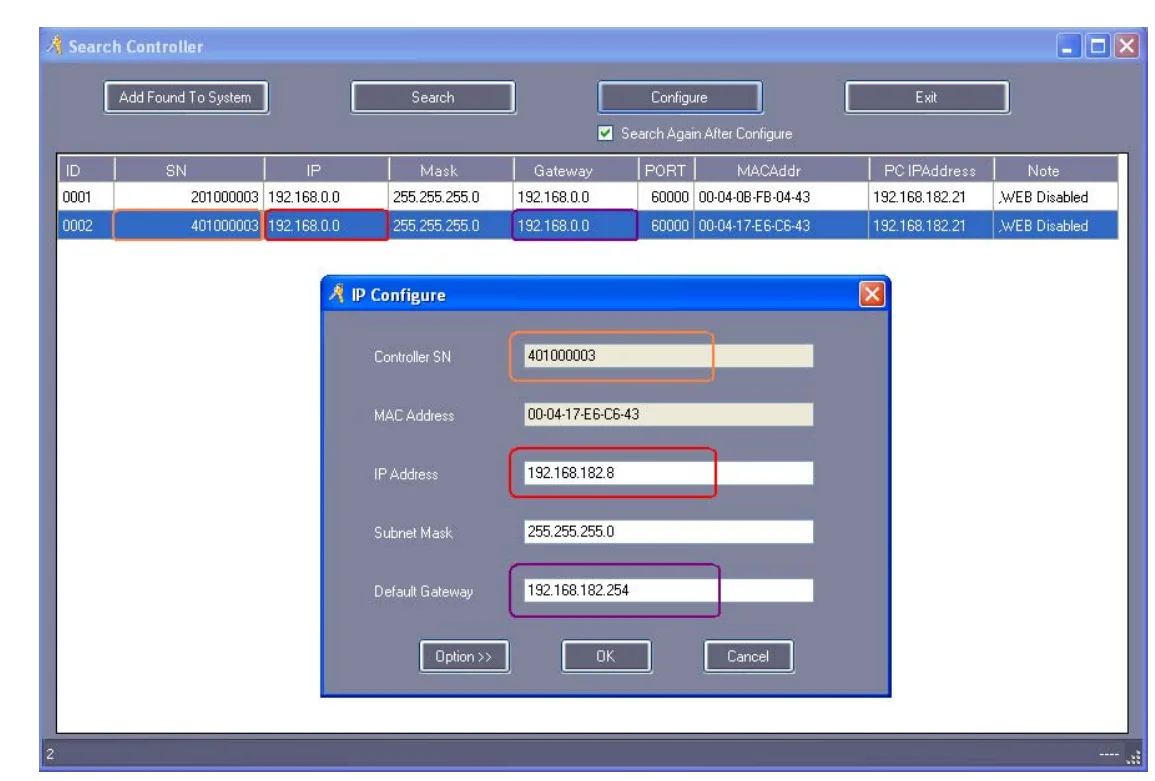Confirm IP Configure with OK
This screenshot has height=781, width=1155.
[x=605, y=656]
